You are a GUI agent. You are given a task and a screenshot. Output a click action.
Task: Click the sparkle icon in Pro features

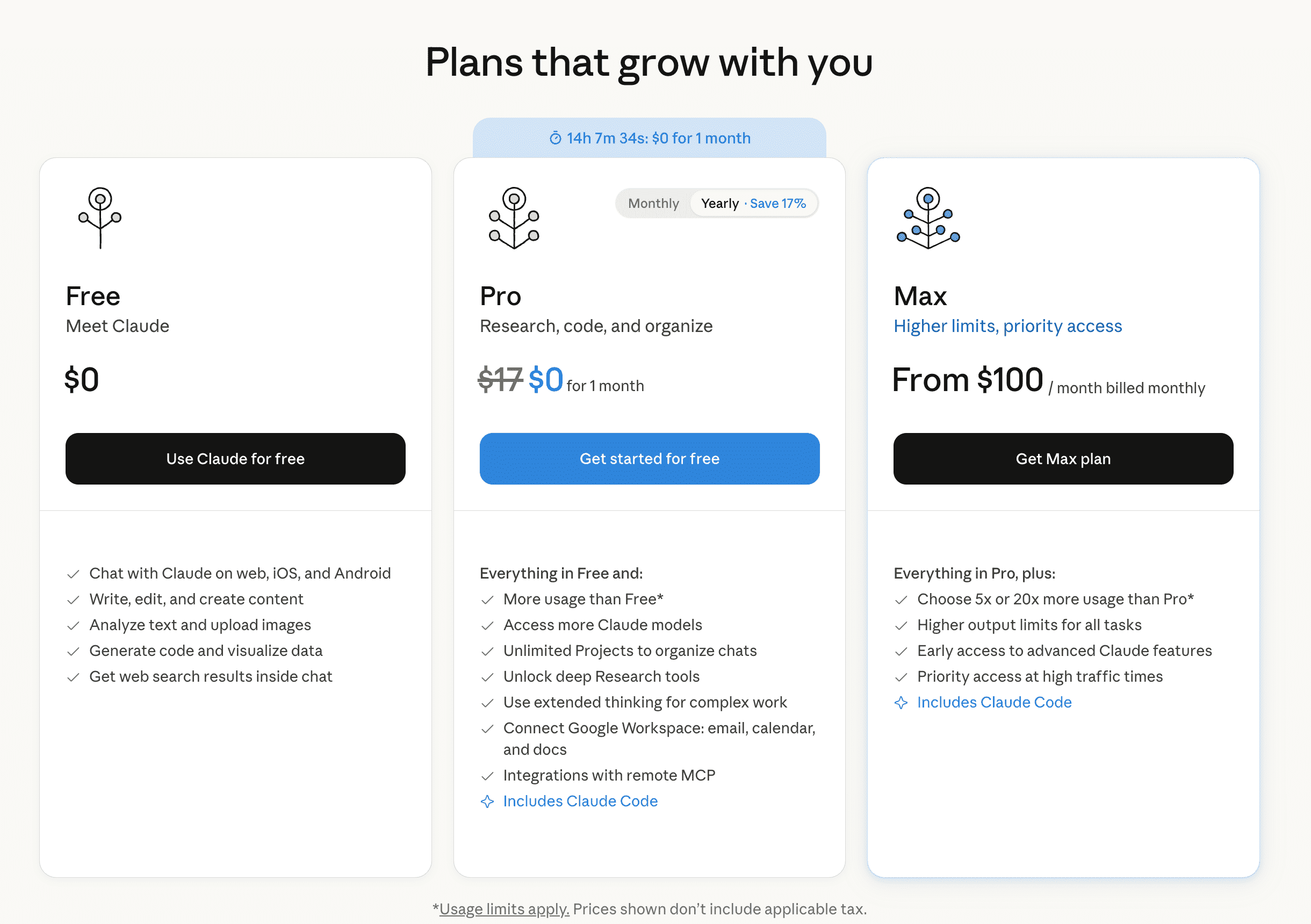[487, 801]
